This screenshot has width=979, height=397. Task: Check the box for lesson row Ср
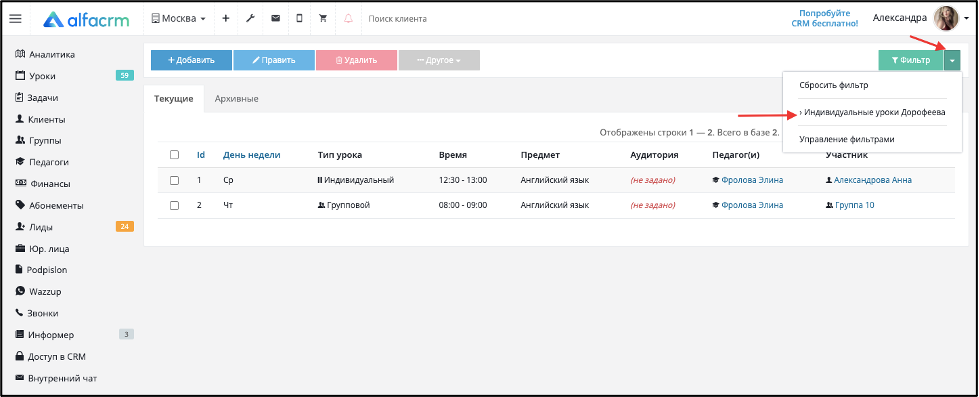(x=175, y=180)
